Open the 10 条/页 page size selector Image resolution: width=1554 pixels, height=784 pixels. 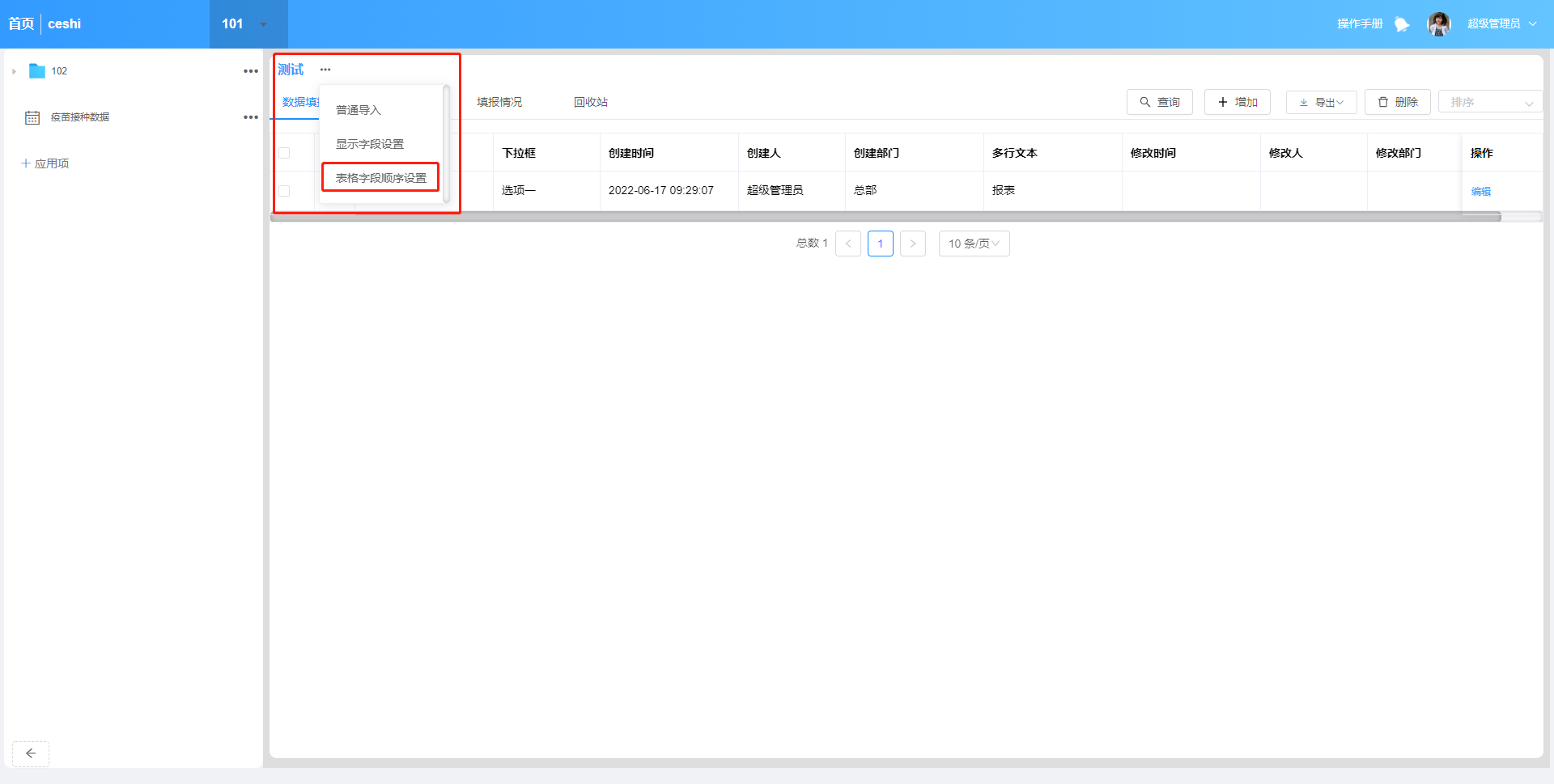click(974, 244)
